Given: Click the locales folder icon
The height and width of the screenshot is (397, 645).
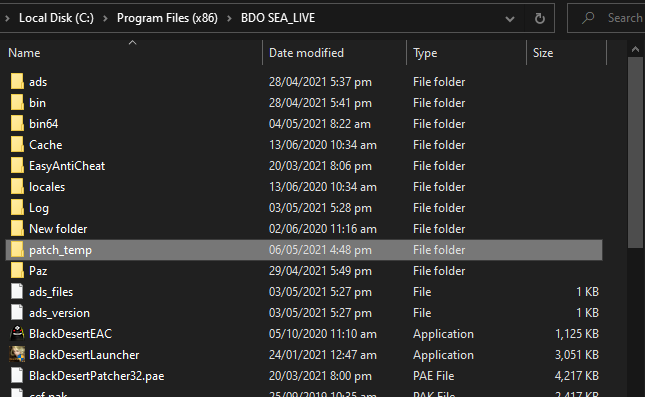Looking at the screenshot, I should coord(17,186).
